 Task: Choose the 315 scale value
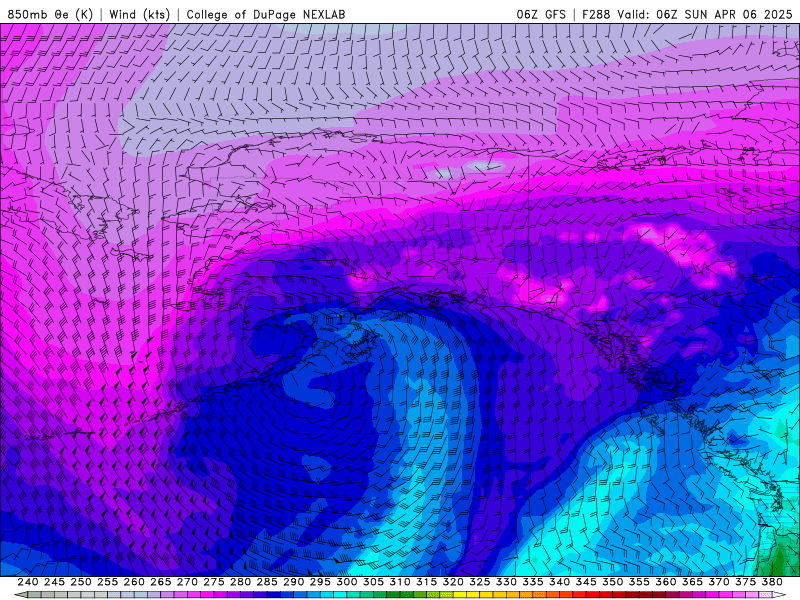(427, 582)
